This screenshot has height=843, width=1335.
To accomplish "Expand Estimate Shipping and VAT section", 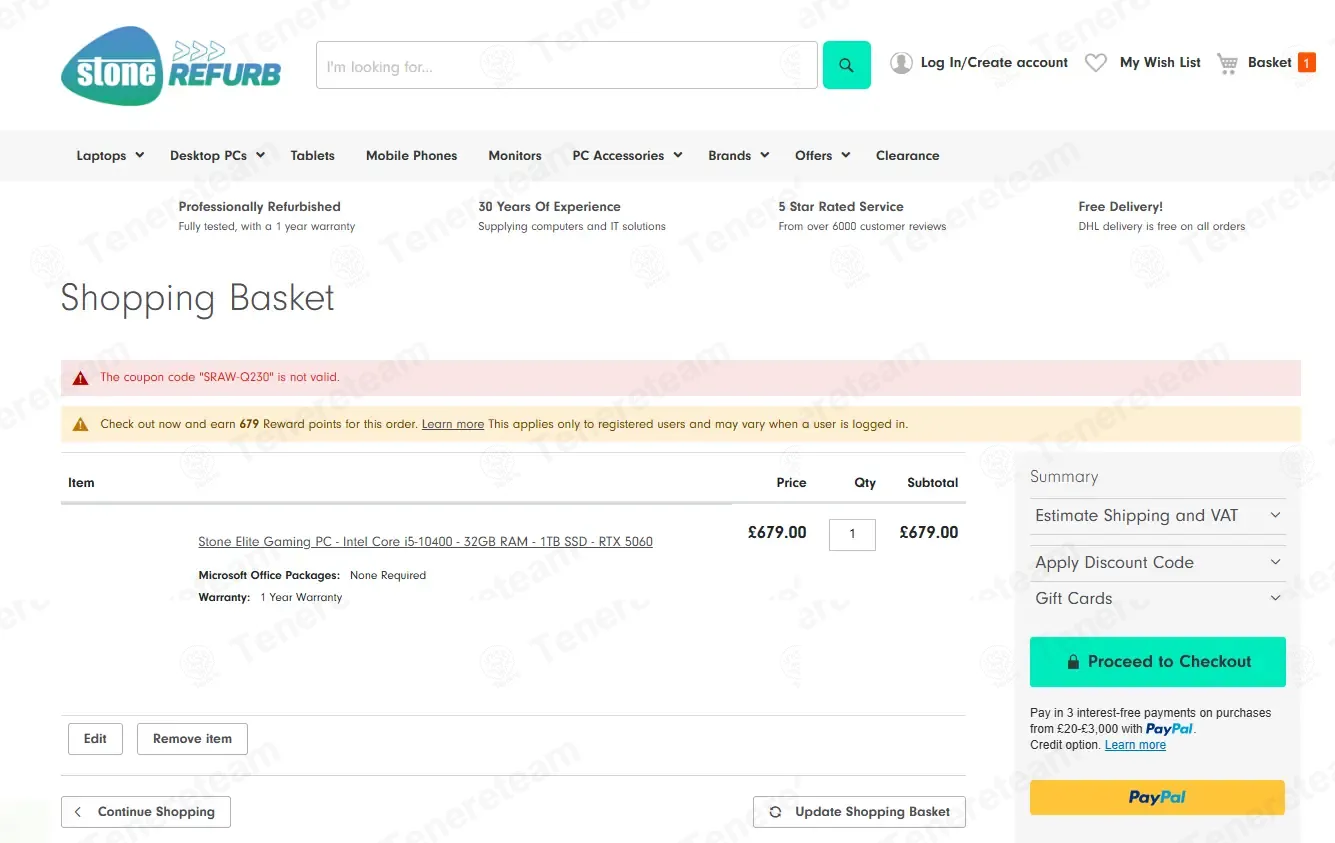I will click(1158, 516).
